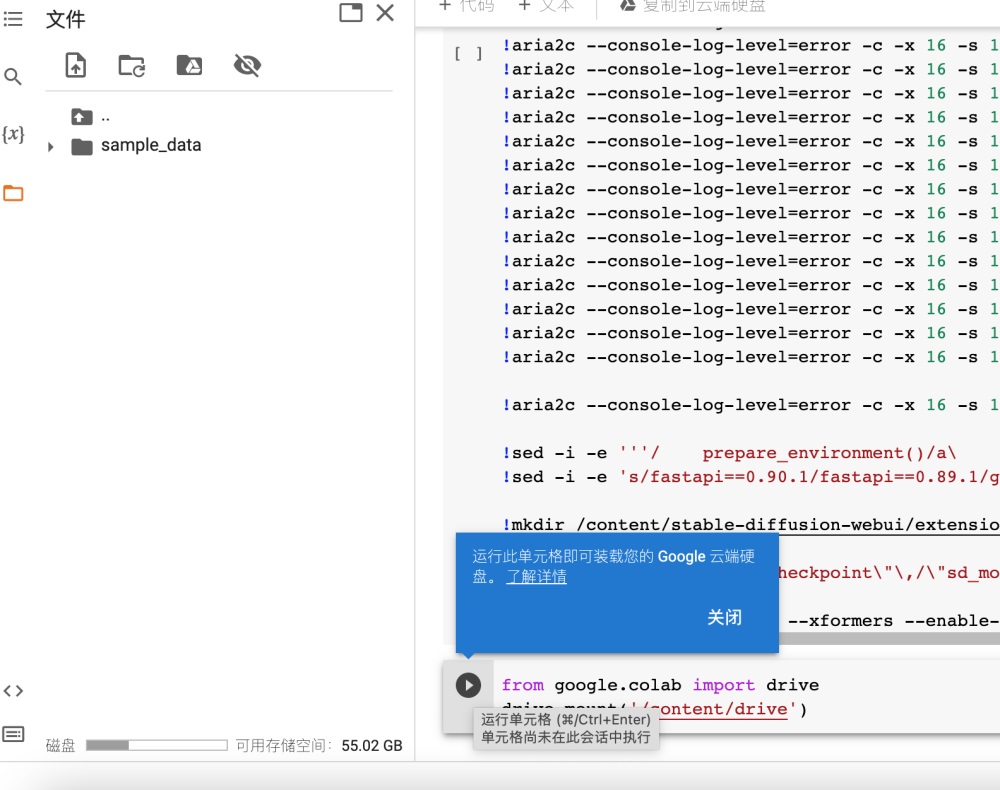Close the files side panel
This screenshot has width=1000, height=790.
click(x=385, y=13)
